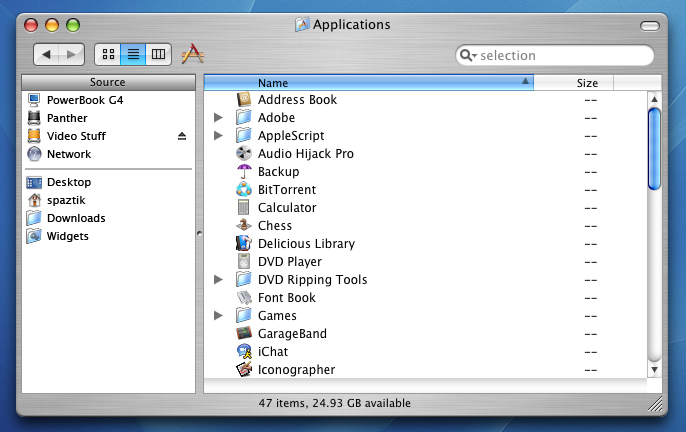Select the BitTorrent app icon
This screenshot has height=432, width=686.
tap(244, 190)
